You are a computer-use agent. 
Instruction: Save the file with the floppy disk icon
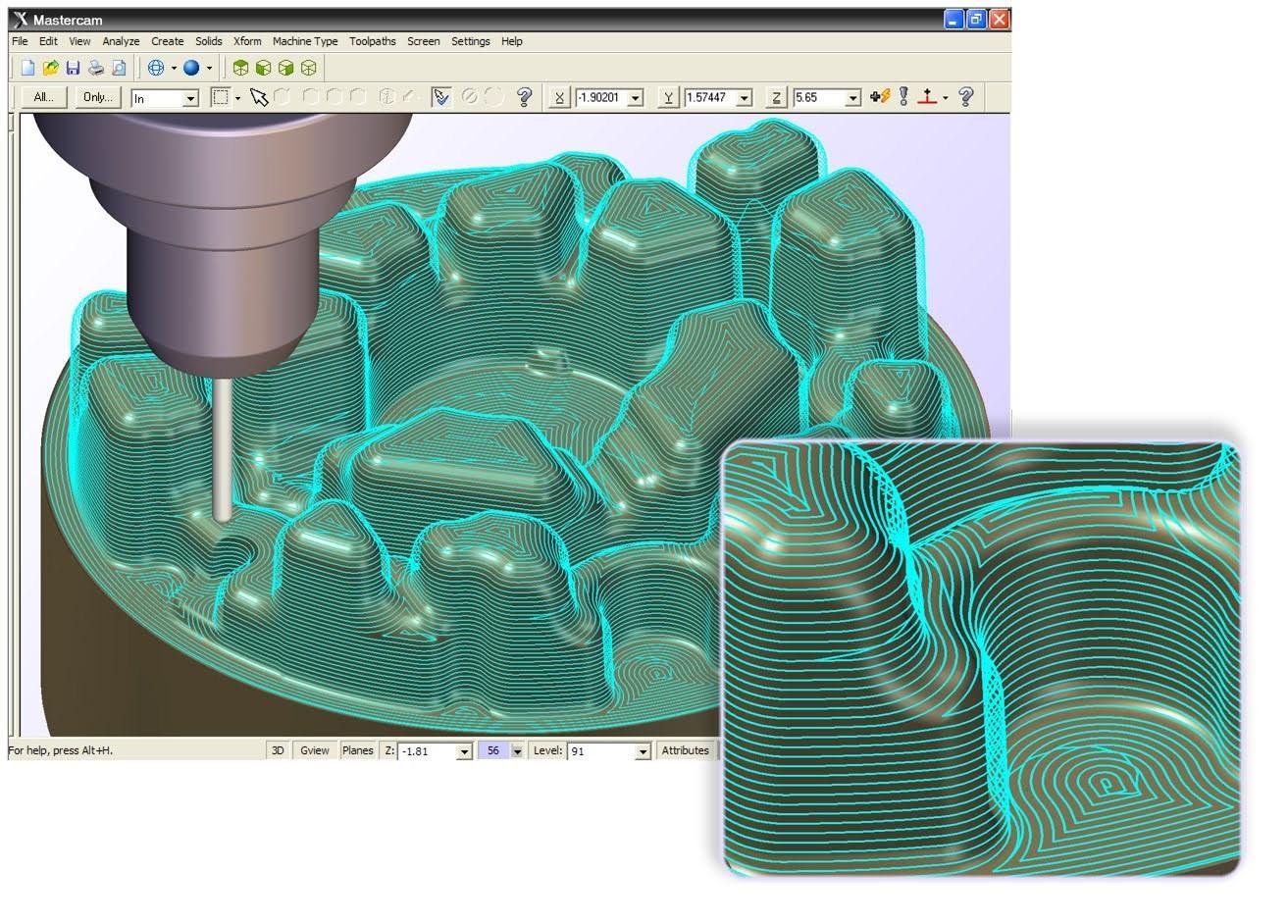tap(73, 68)
